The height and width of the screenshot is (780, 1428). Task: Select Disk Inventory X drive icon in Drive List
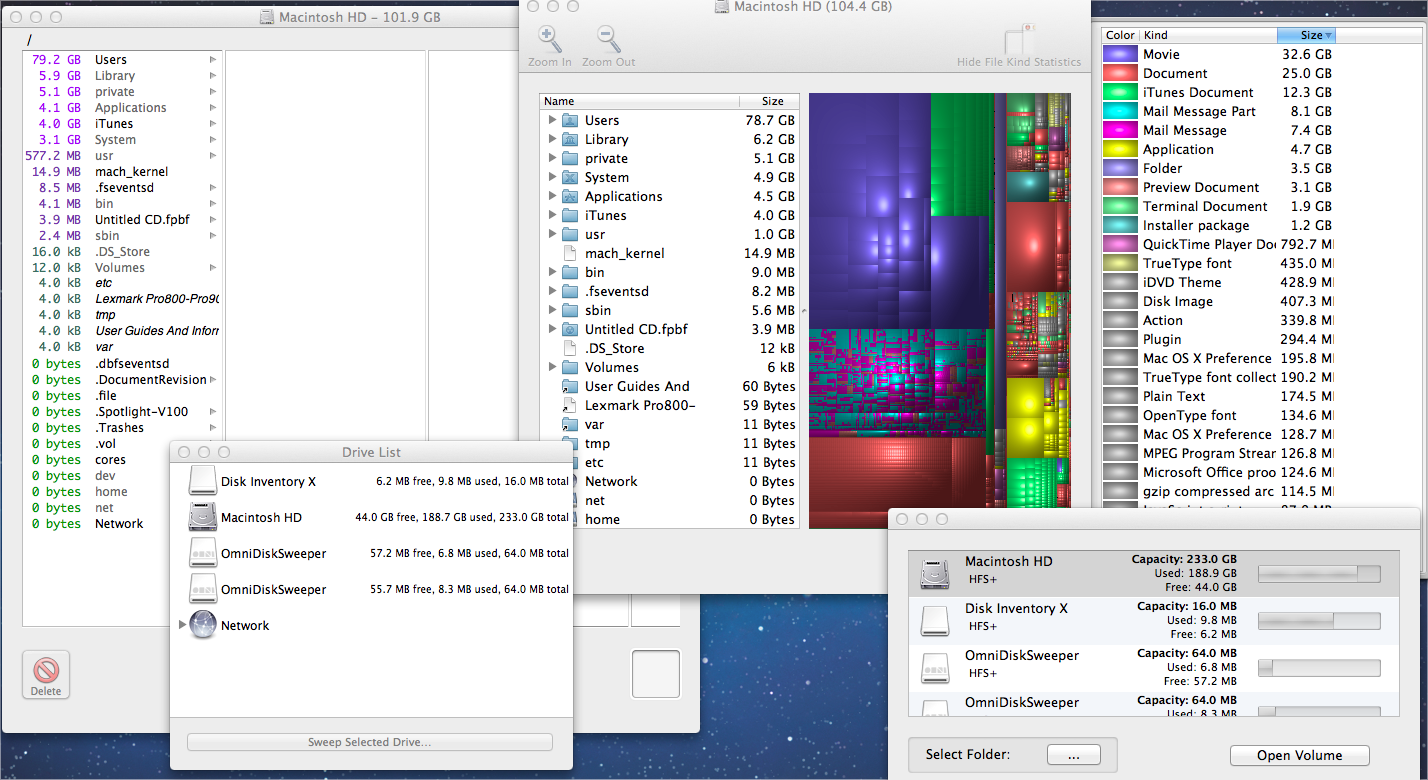[x=203, y=481]
